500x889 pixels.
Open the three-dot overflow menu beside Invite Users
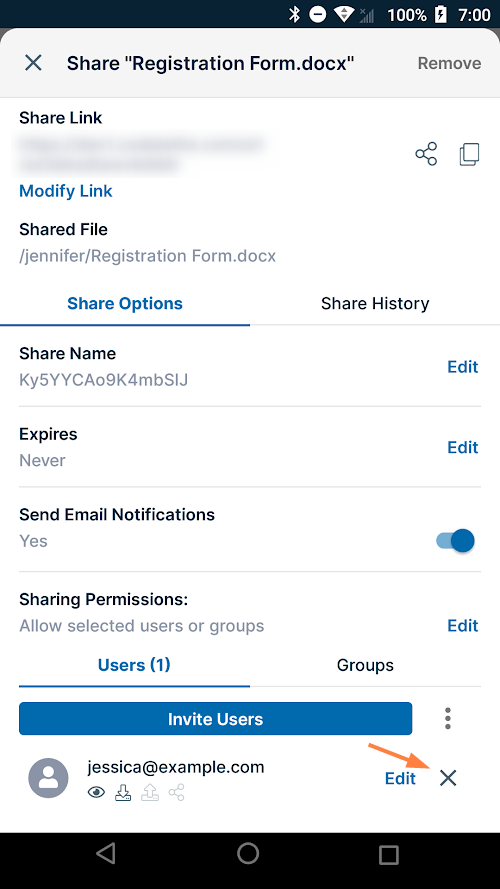[448, 718]
